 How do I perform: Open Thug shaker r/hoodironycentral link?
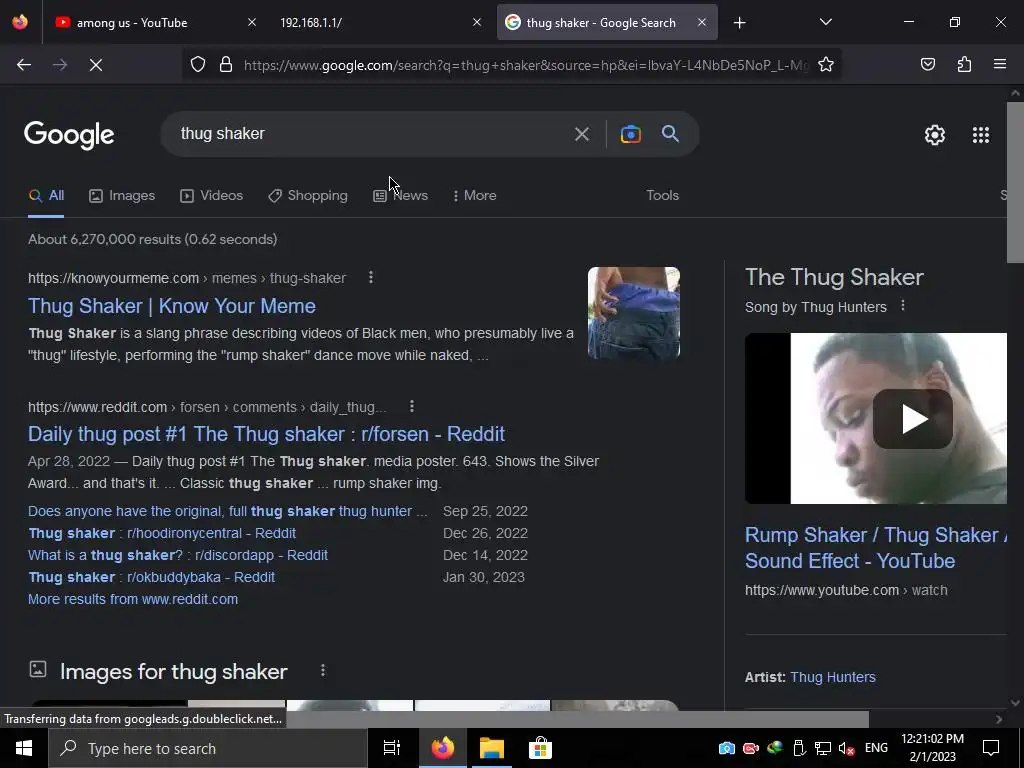pos(162,533)
